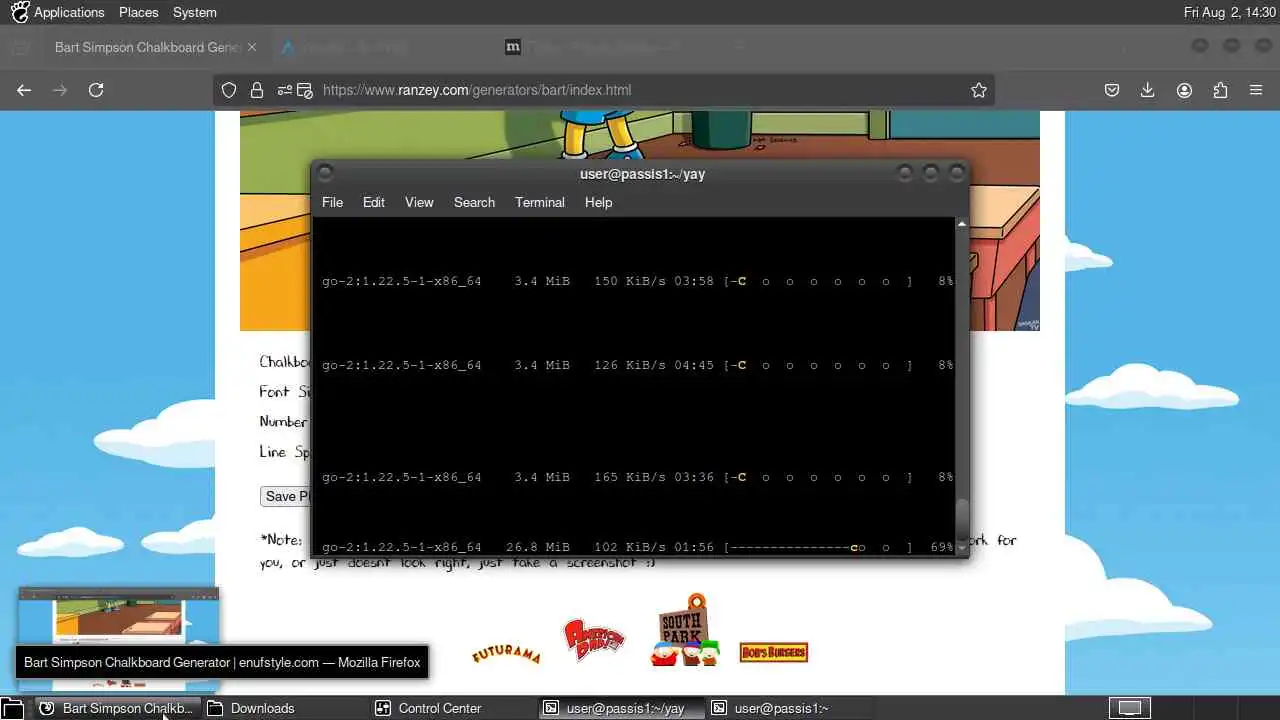Close the Bart Simpson Chalkboard Generator tab
The width and height of the screenshot is (1280, 720).
252,47
